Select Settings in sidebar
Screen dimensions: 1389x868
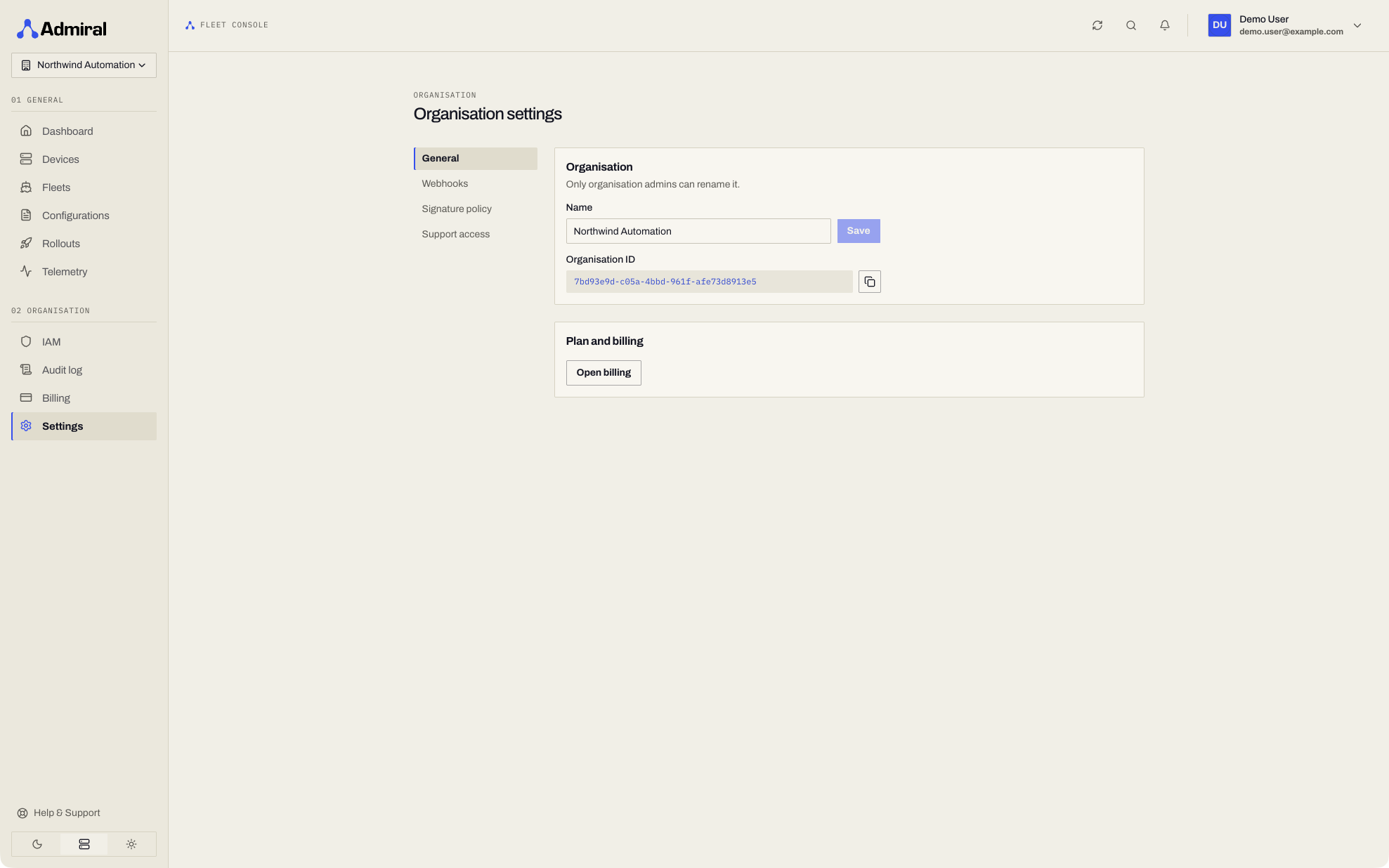pyautogui.click(x=84, y=426)
